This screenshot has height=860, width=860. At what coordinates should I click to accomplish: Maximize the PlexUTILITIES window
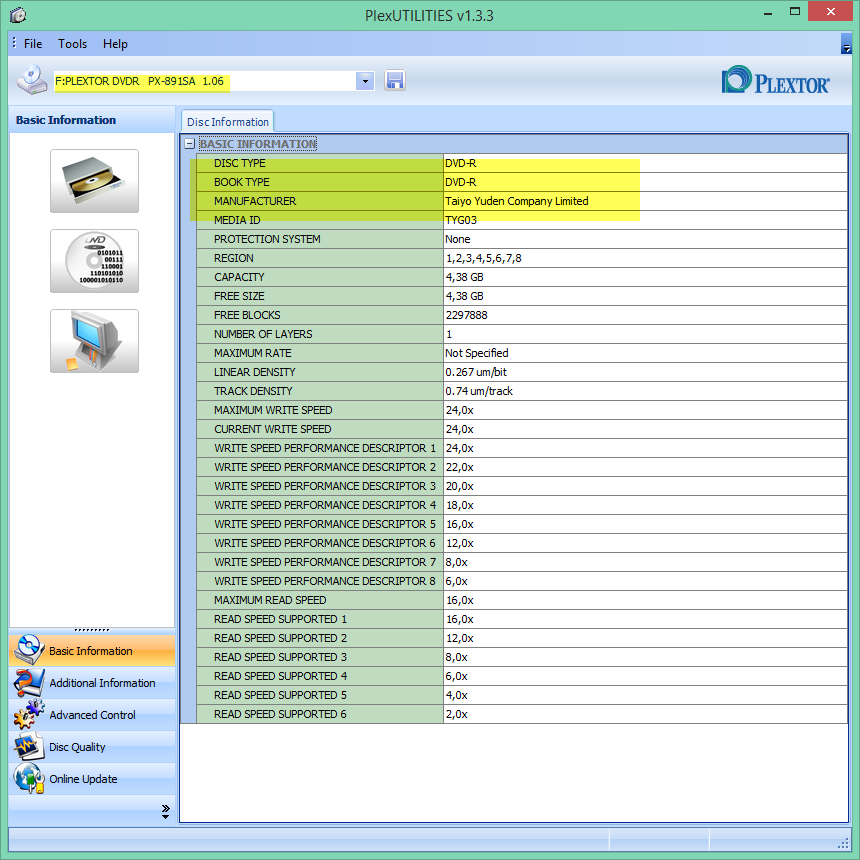(x=795, y=12)
